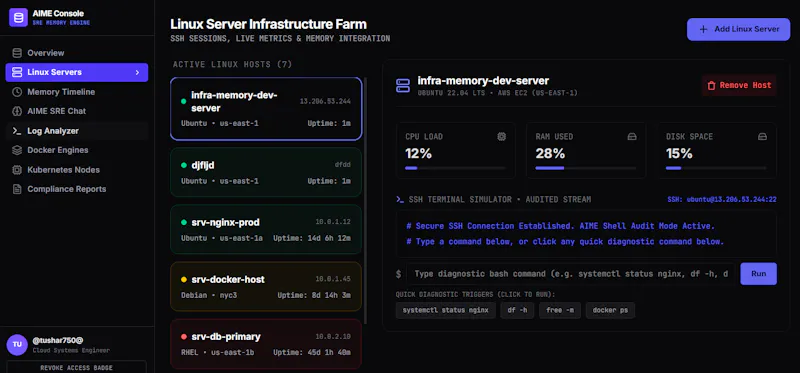Trigger the systemctl status nginx quick command
800x373 pixels.
pyautogui.click(x=445, y=310)
